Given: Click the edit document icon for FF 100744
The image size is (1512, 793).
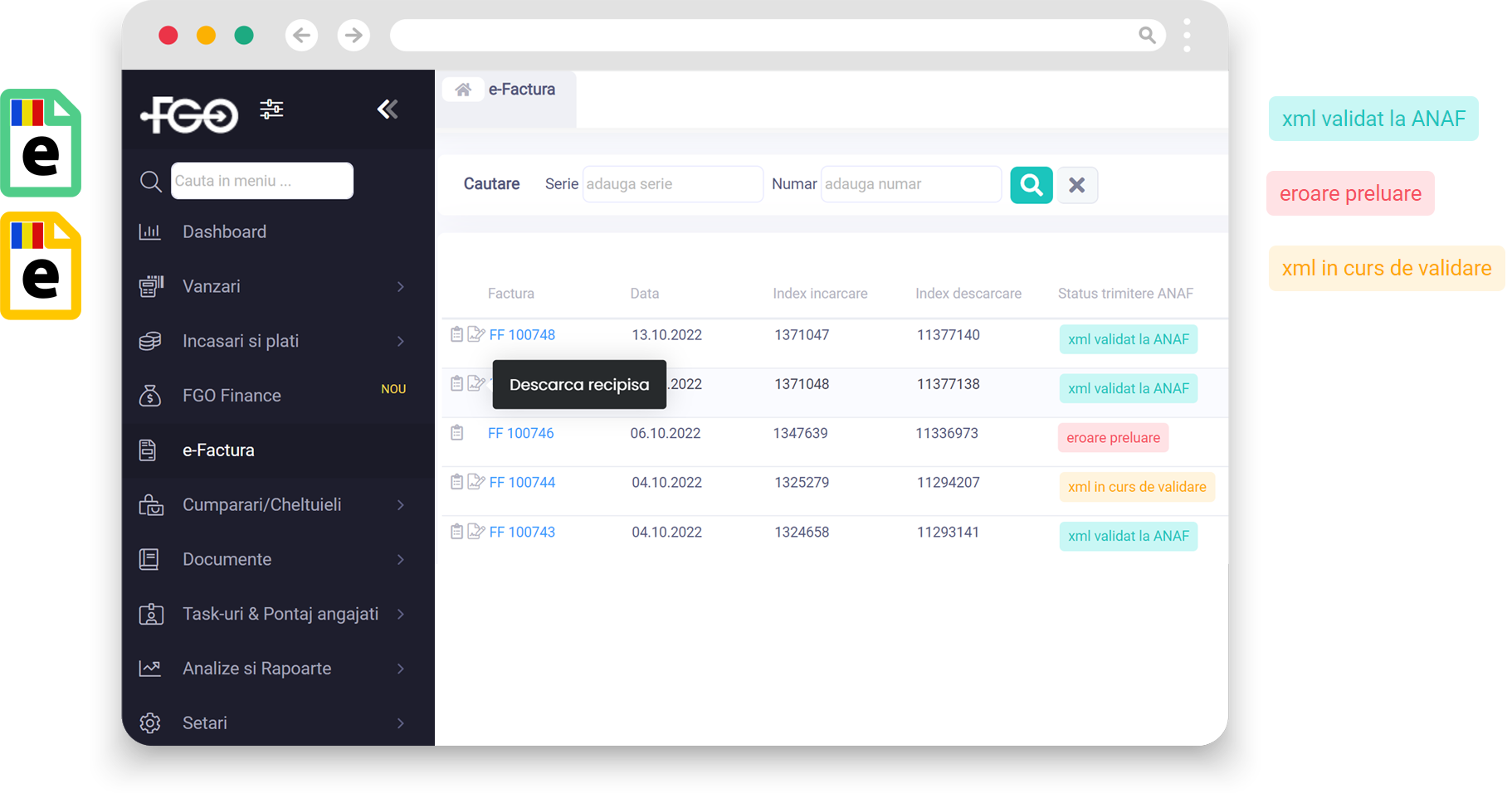Looking at the screenshot, I should [476, 482].
